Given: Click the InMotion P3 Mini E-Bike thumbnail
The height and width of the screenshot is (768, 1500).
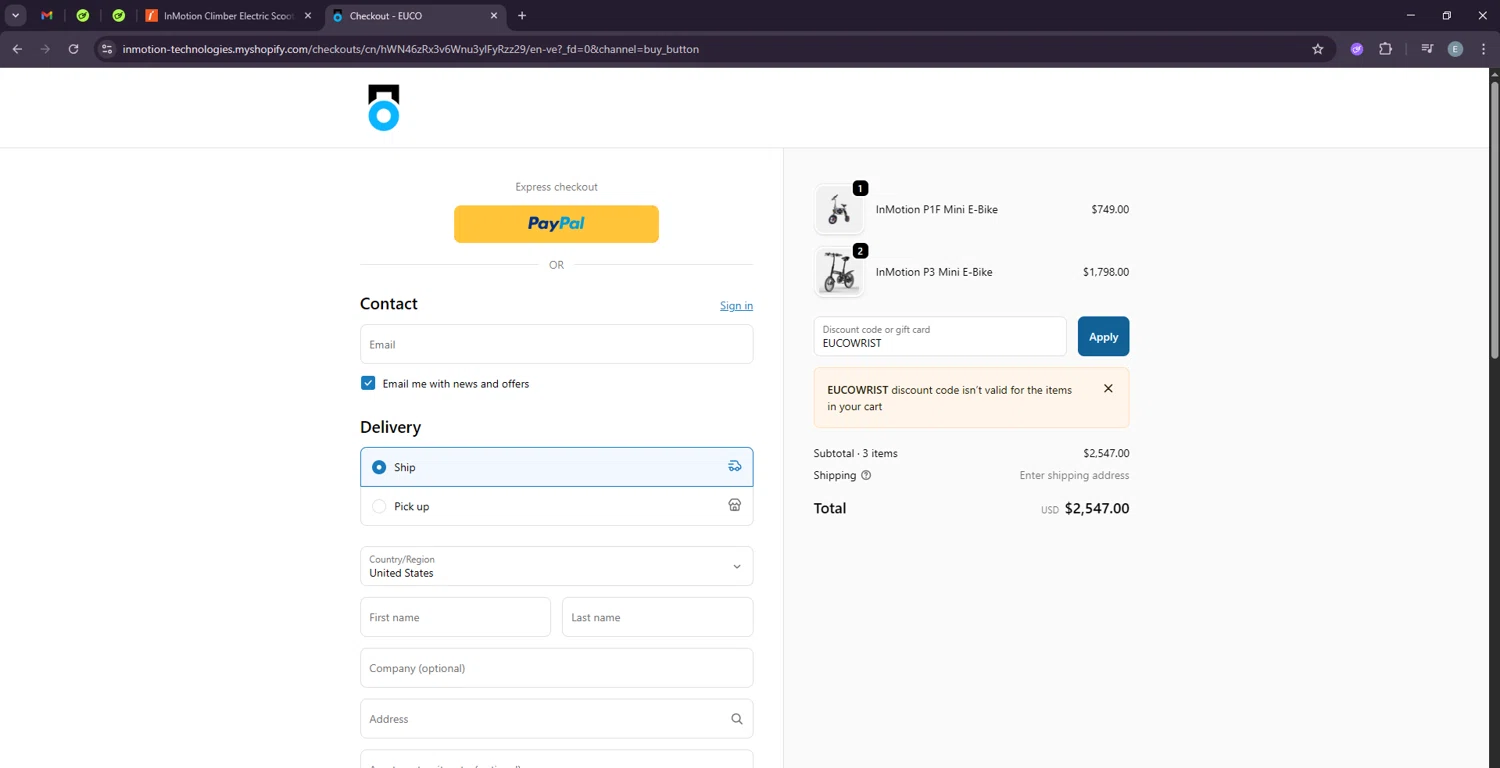Looking at the screenshot, I should [x=839, y=272].
